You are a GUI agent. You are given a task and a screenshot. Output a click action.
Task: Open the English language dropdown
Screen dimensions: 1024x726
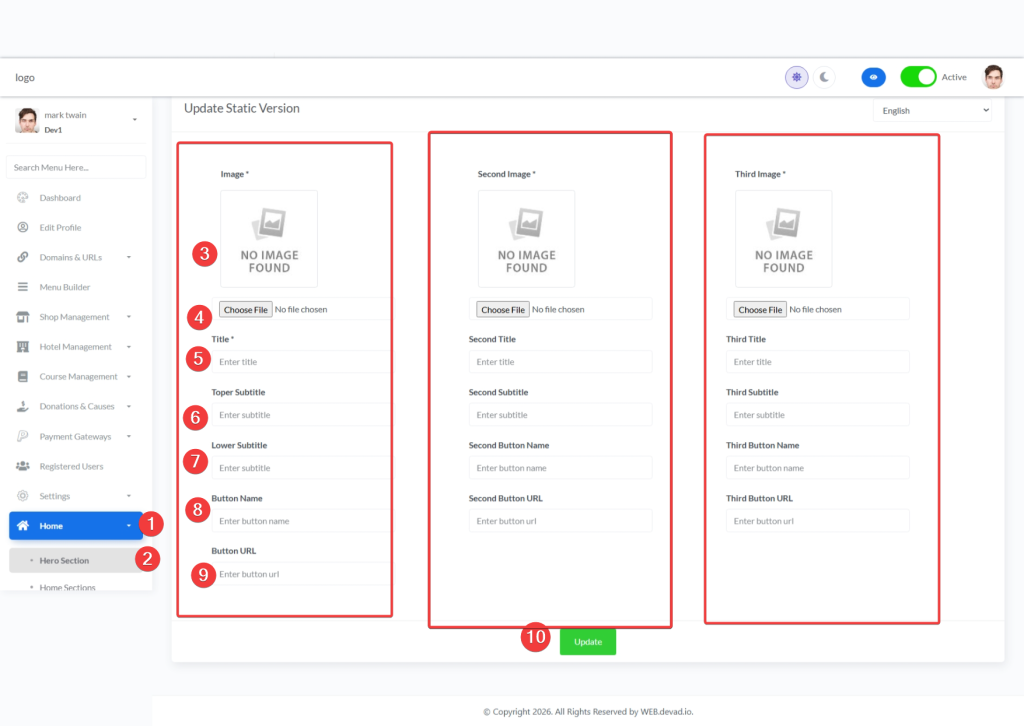click(x=932, y=110)
